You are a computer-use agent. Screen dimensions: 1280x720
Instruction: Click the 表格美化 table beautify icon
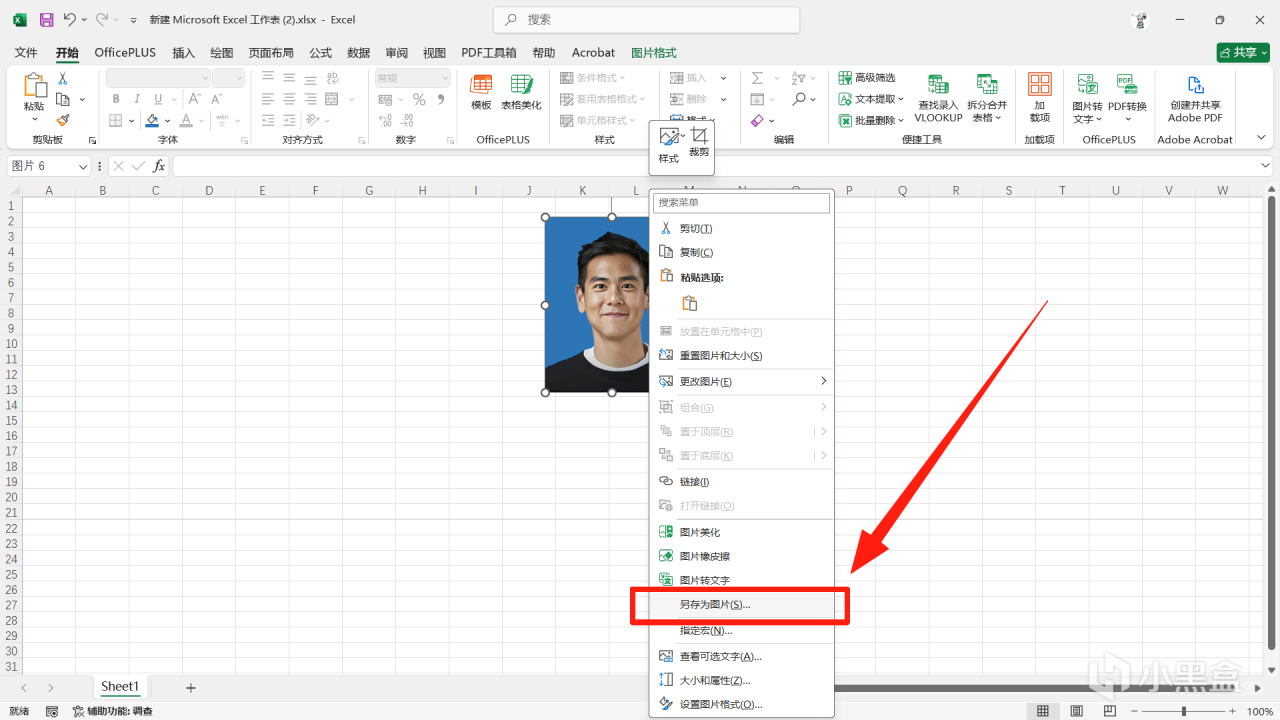pyautogui.click(x=521, y=92)
